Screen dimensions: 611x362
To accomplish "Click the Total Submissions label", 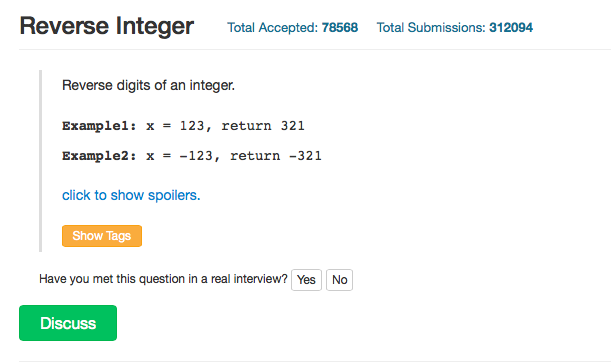I will click(431, 28).
